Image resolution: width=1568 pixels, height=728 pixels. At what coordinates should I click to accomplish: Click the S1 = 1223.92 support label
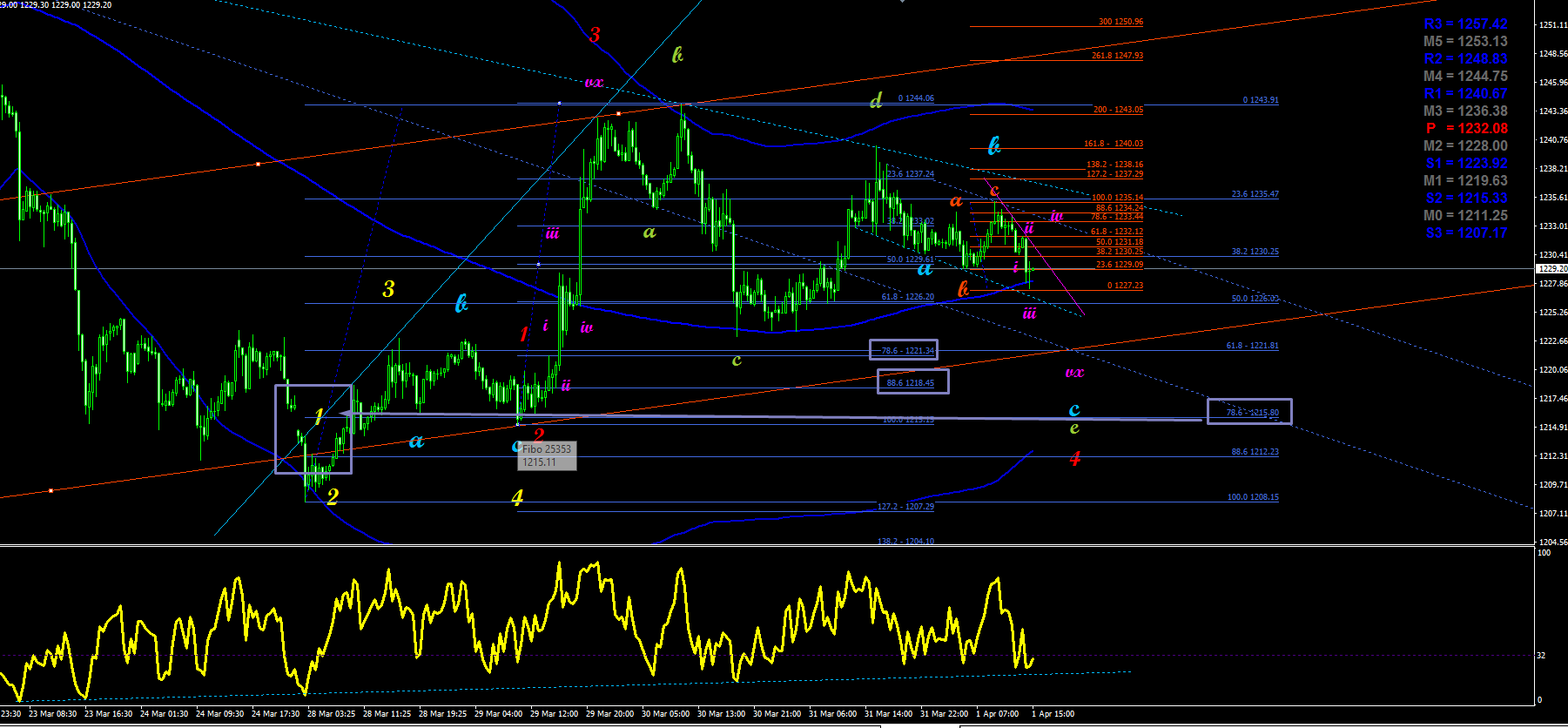[1466, 164]
